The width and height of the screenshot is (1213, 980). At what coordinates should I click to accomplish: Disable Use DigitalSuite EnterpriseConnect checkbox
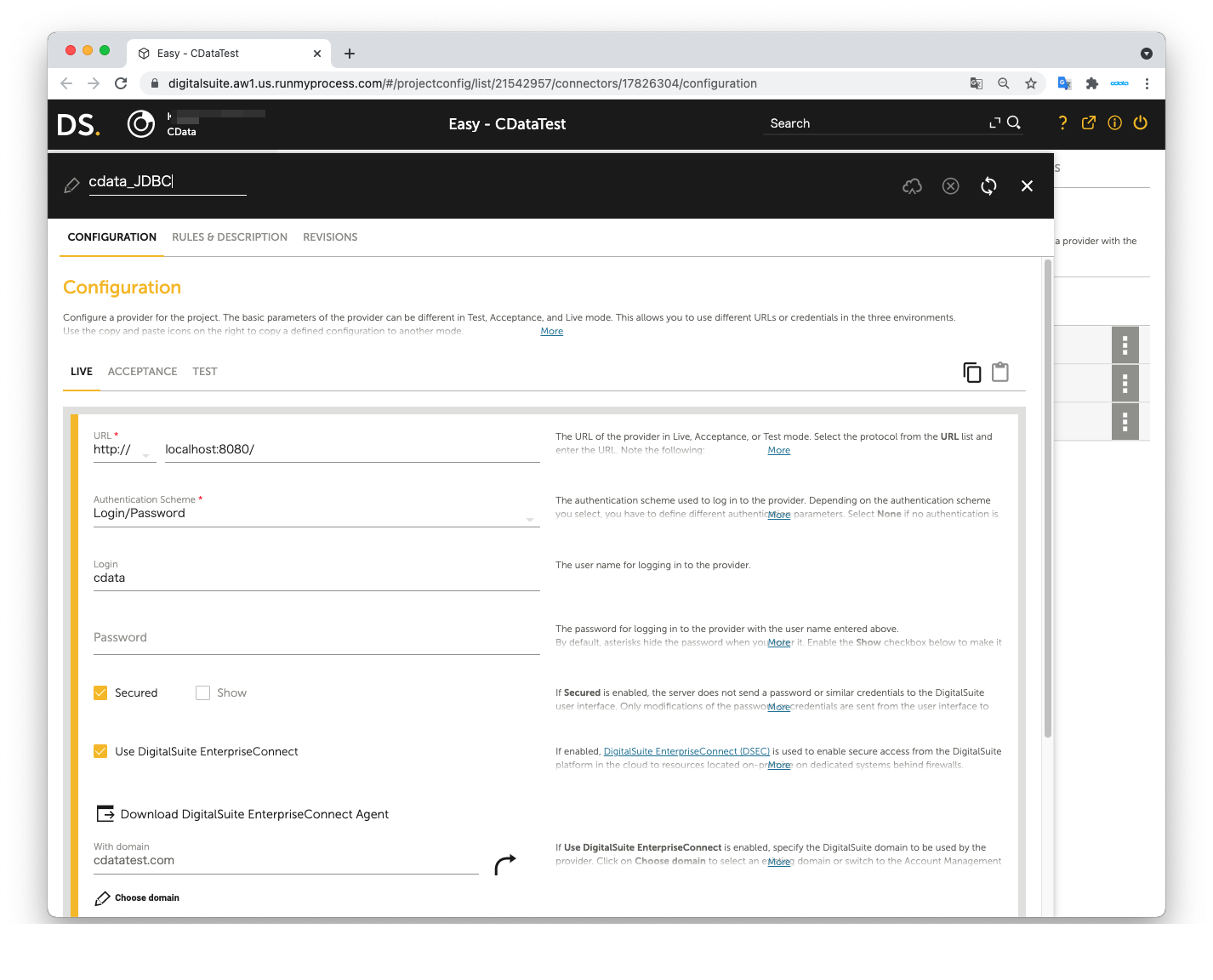tap(100, 752)
